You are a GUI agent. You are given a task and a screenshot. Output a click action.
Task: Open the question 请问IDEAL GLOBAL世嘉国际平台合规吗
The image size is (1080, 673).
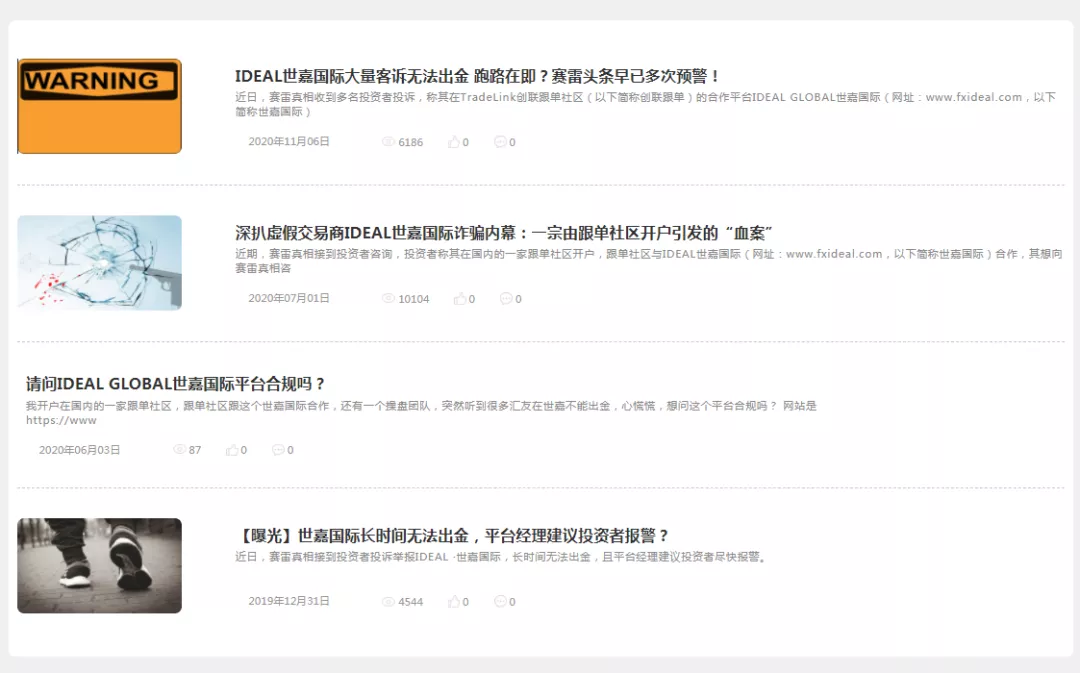pyautogui.click(x=175, y=384)
